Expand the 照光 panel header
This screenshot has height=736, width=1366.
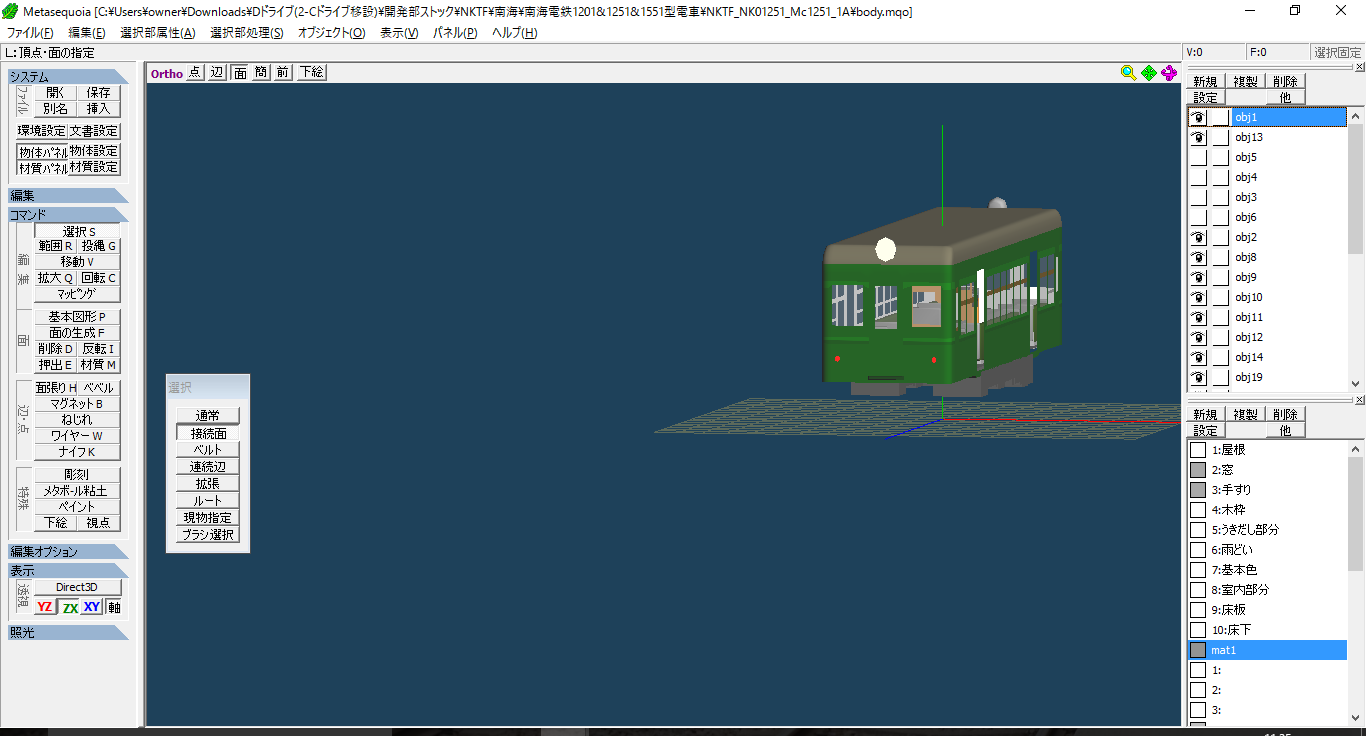pyautogui.click(x=68, y=632)
